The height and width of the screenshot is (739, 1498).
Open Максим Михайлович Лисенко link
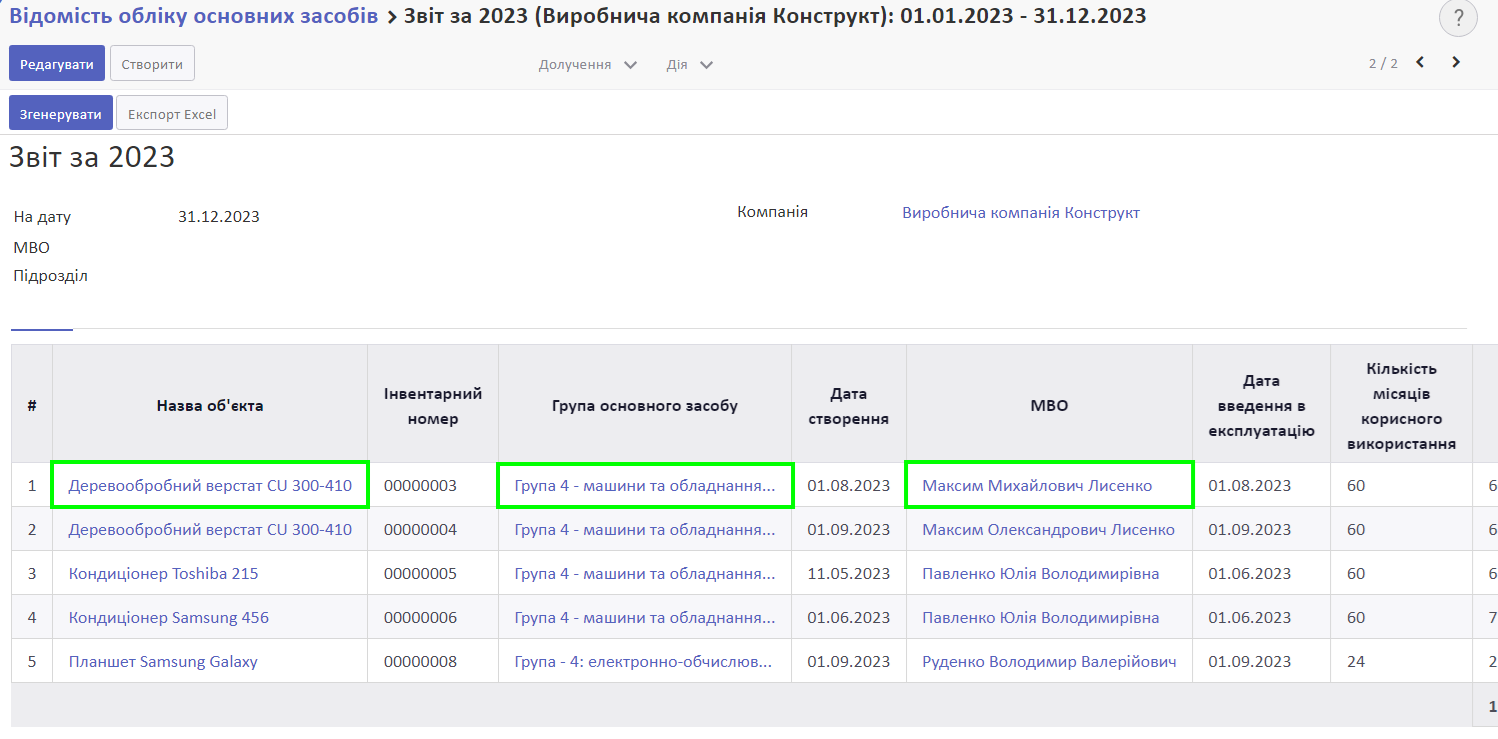click(x=1037, y=486)
